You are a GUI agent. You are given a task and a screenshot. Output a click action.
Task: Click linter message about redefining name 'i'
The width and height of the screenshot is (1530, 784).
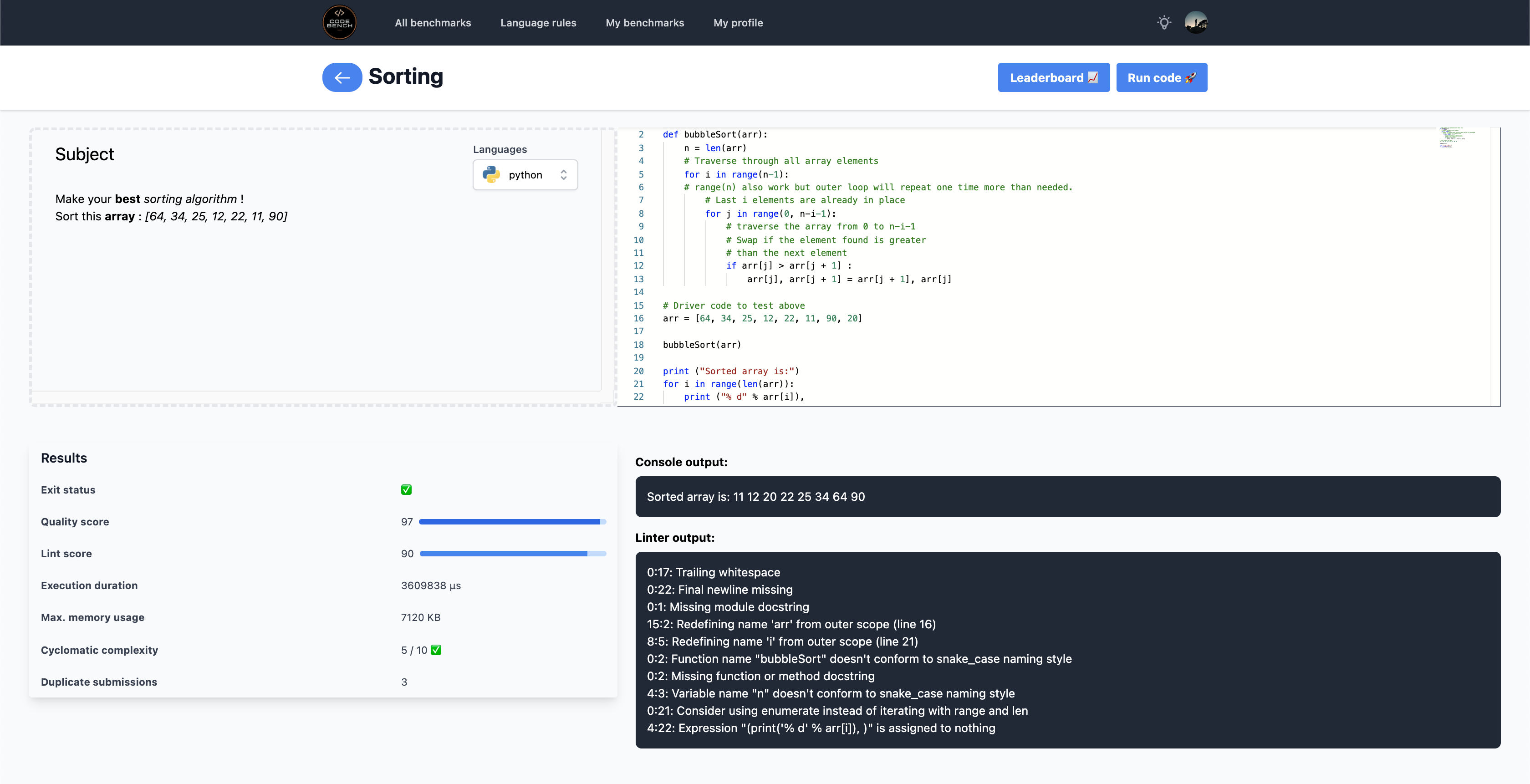(x=782, y=641)
